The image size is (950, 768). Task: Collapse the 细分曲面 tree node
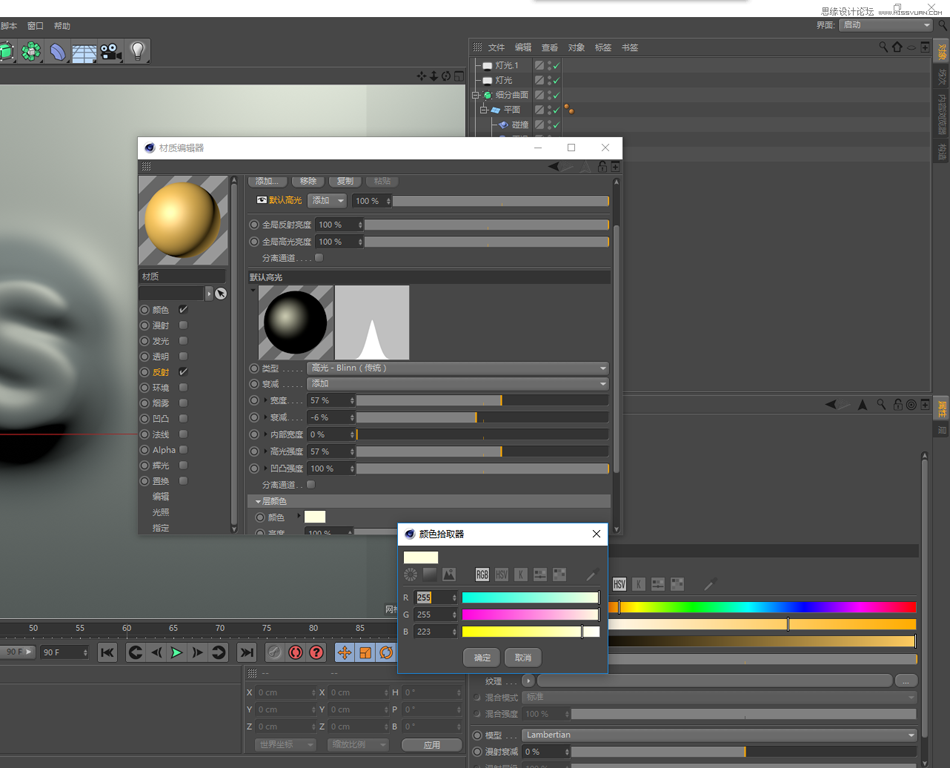click(476, 95)
